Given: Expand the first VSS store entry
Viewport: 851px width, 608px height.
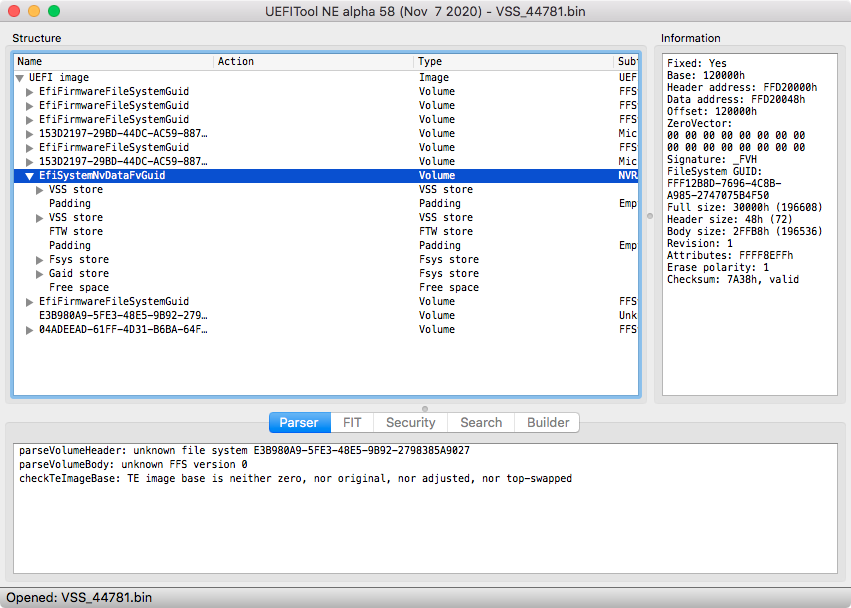Looking at the screenshot, I should pyautogui.click(x=40, y=190).
